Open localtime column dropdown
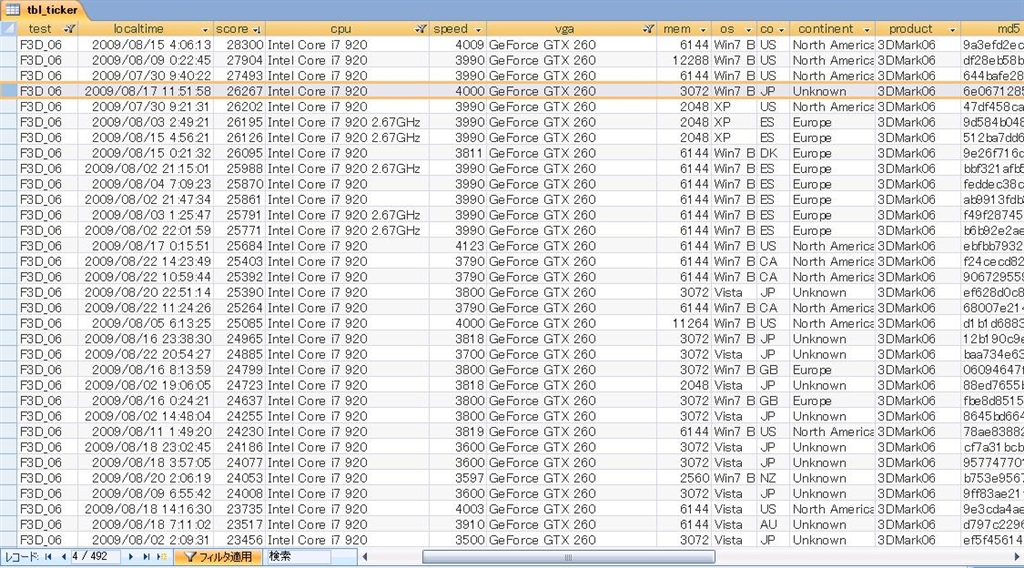 click(x=204, y=29)
